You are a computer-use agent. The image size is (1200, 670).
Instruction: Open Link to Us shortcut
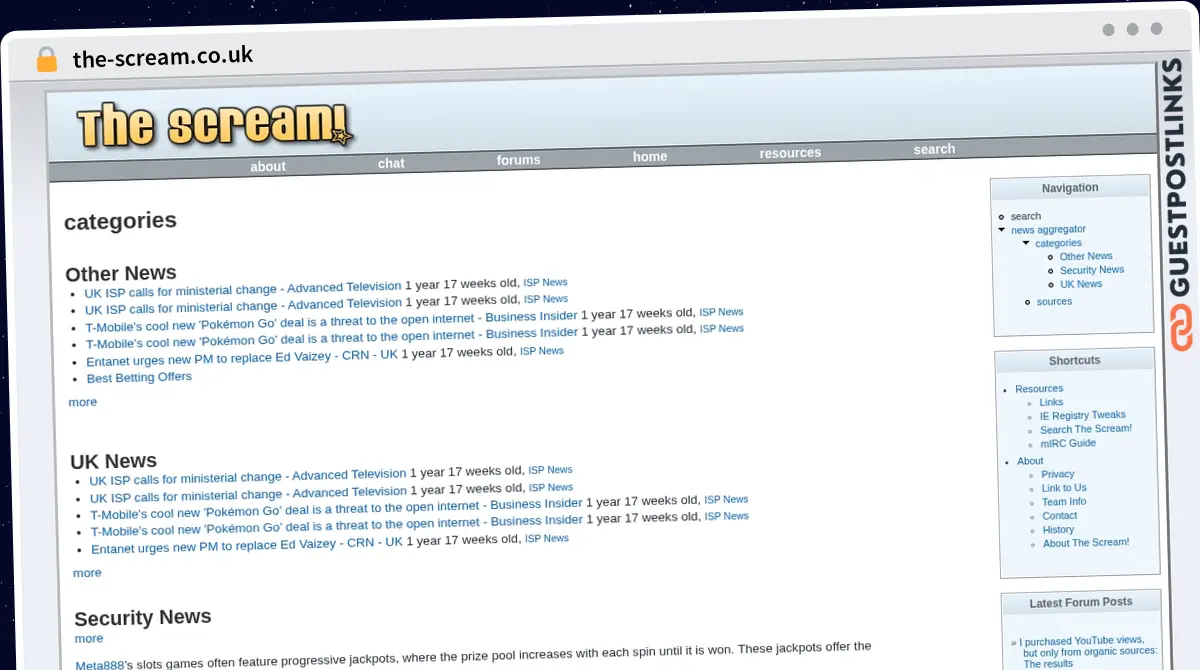(x=1064, y=488)
